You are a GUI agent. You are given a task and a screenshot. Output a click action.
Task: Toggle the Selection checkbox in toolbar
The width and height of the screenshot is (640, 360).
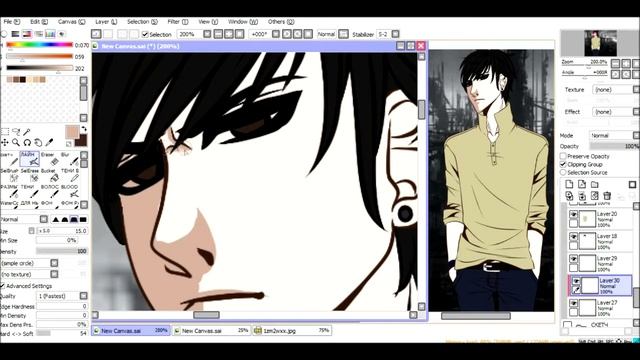(x=145, y=35)
